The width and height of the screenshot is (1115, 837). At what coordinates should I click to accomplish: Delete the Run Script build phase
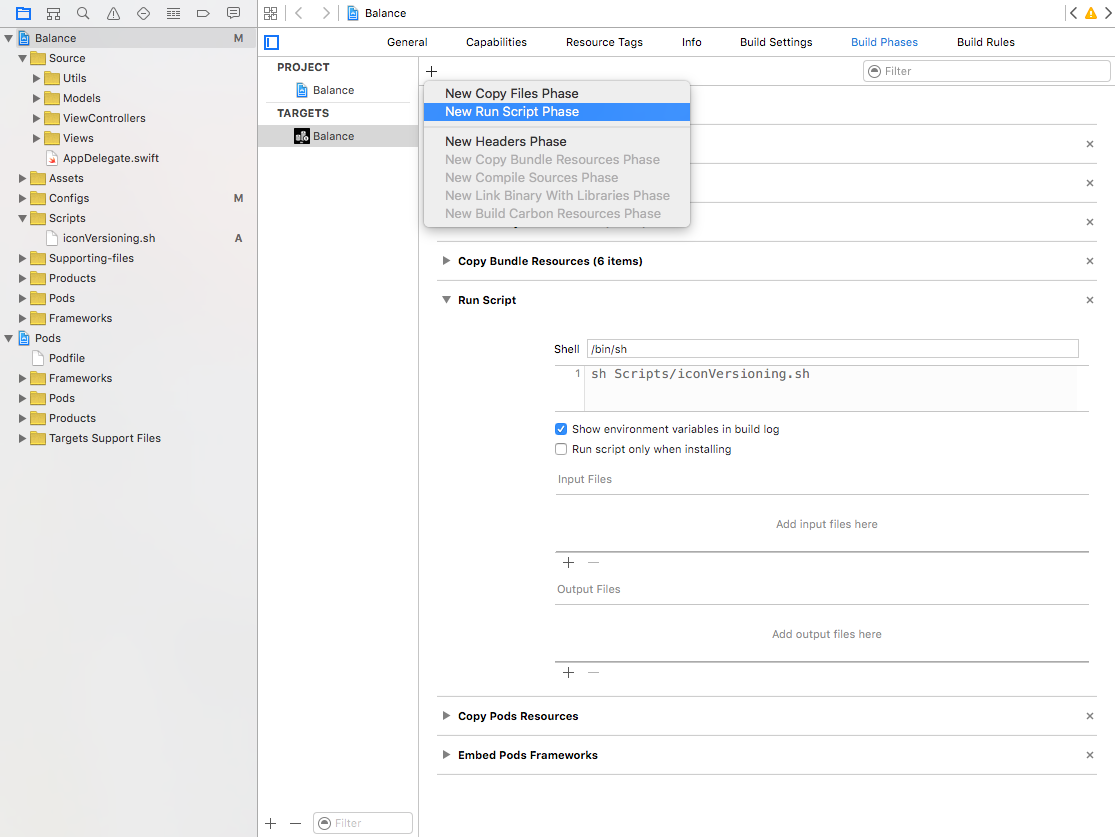click(x=1089, y=300)
